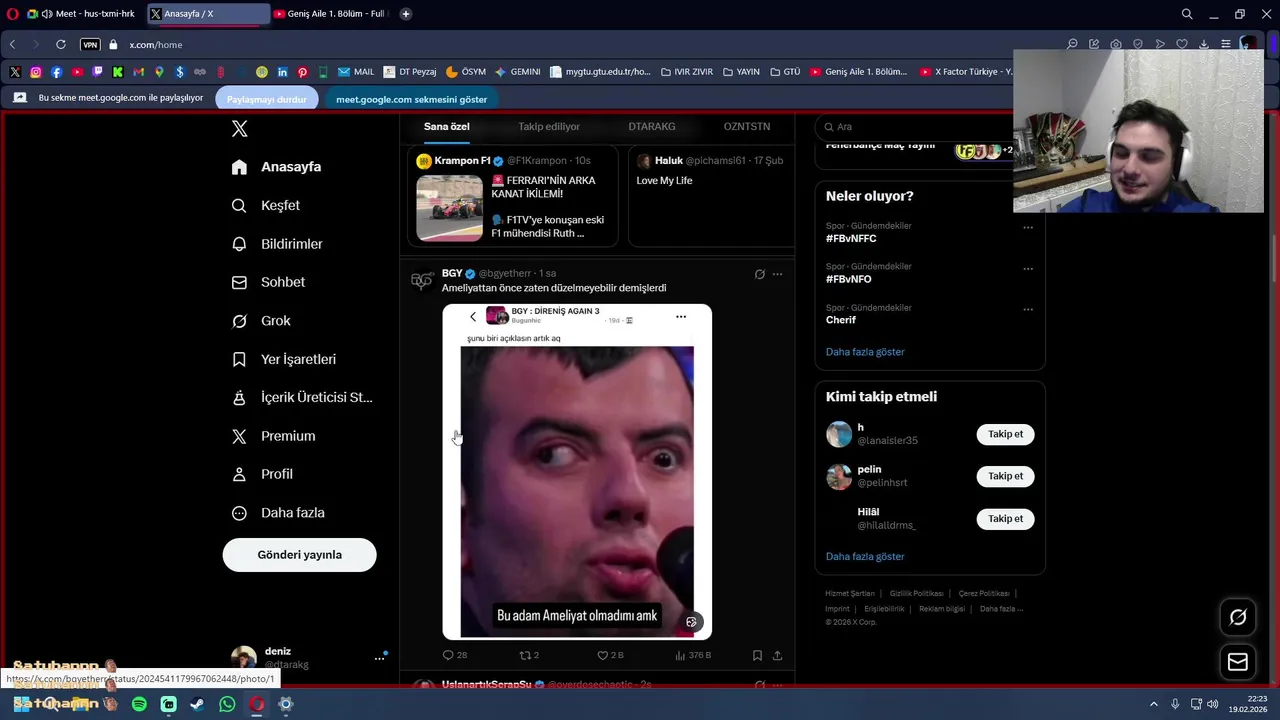1280x720 pixels.
Task: Open Gizlilik Politikası footer link
Action: pos(916,594)
